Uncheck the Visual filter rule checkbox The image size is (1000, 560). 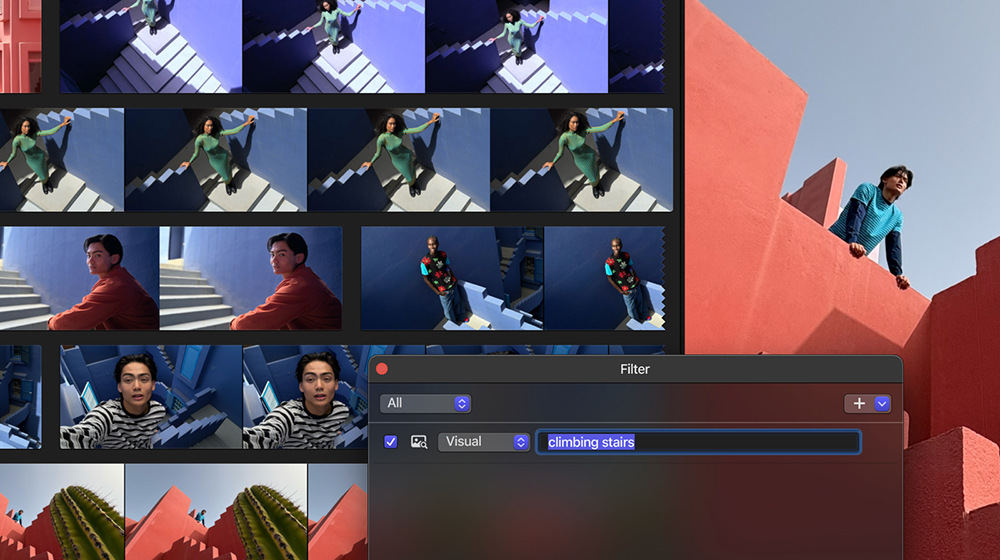(x=390, y=441)
